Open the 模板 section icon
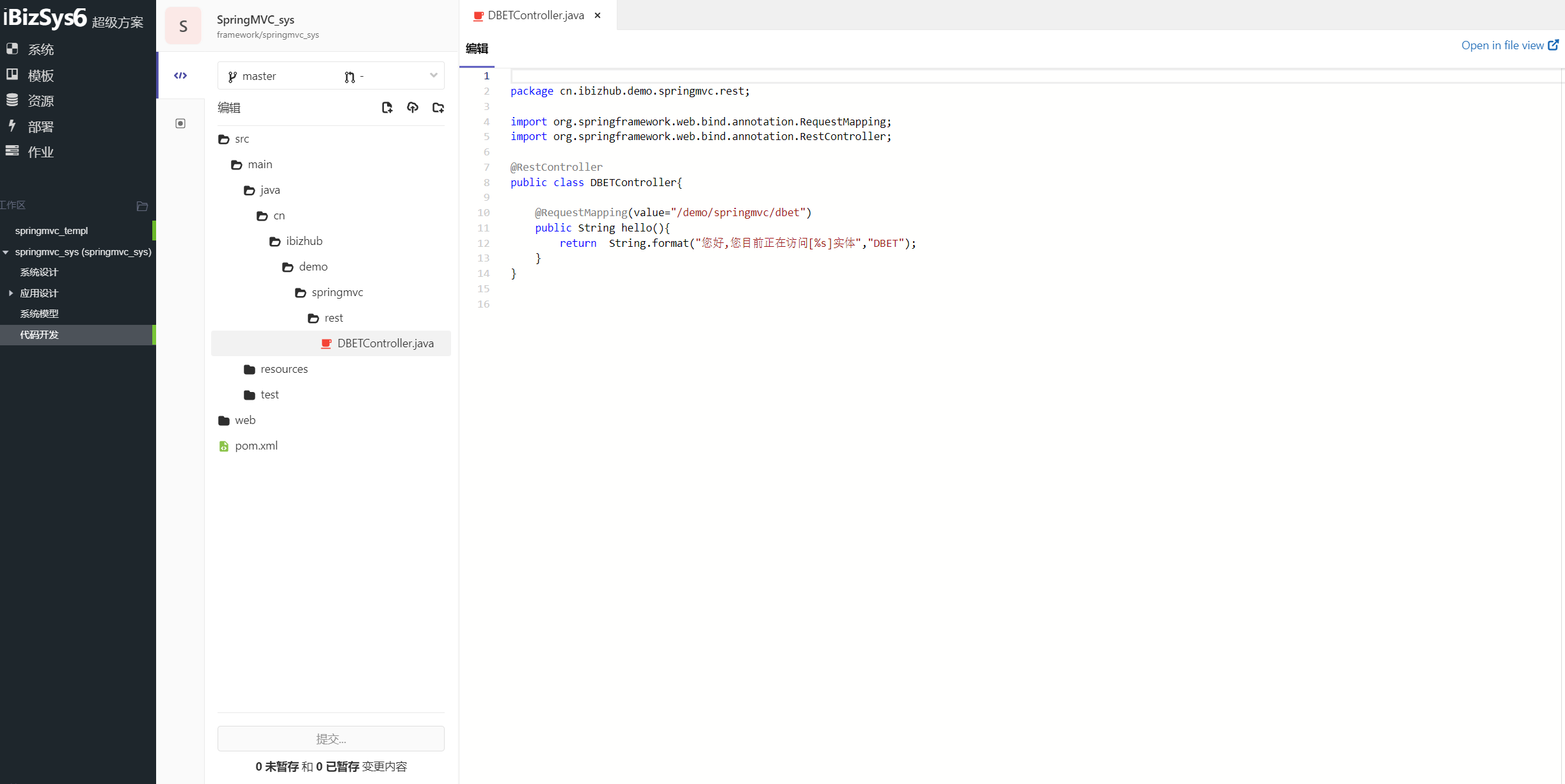The width and height of the screenshot is (1565, 784). point(12,74)
